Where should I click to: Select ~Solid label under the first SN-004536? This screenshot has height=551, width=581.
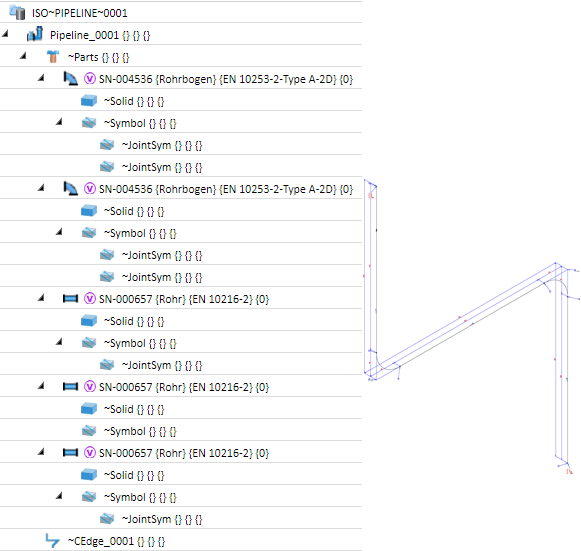click(134, 101)
